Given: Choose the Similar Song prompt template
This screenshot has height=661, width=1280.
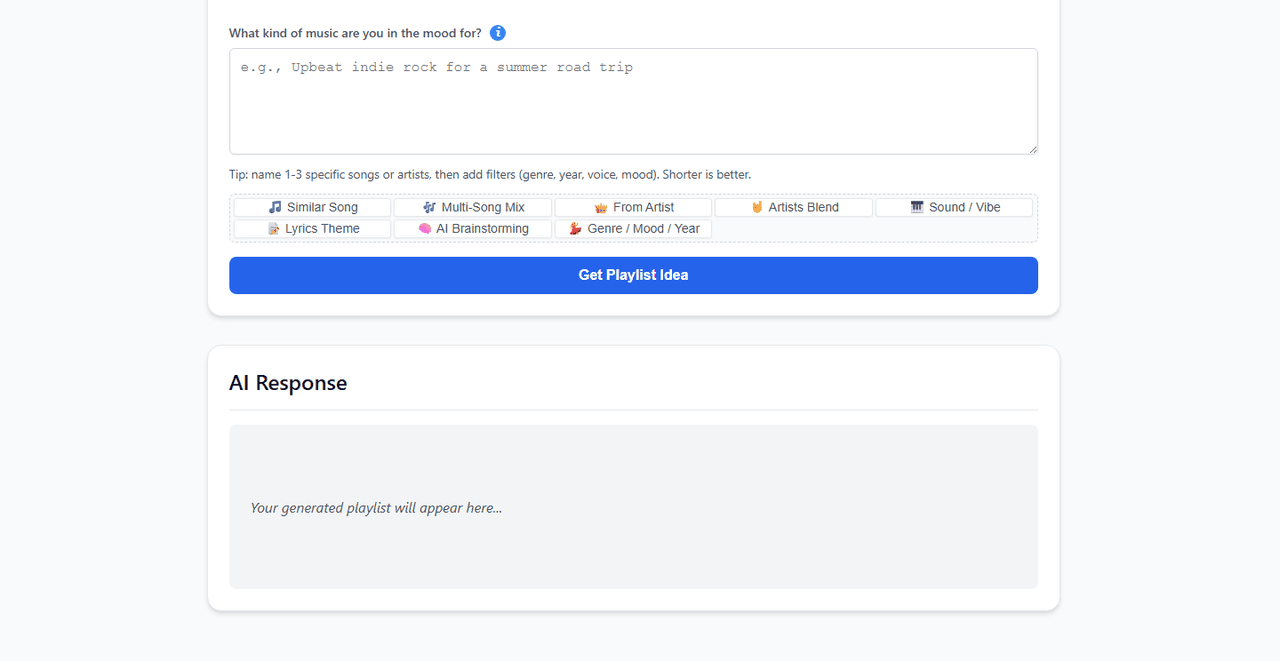Looking at the screenshot, I should coord(313,207).
